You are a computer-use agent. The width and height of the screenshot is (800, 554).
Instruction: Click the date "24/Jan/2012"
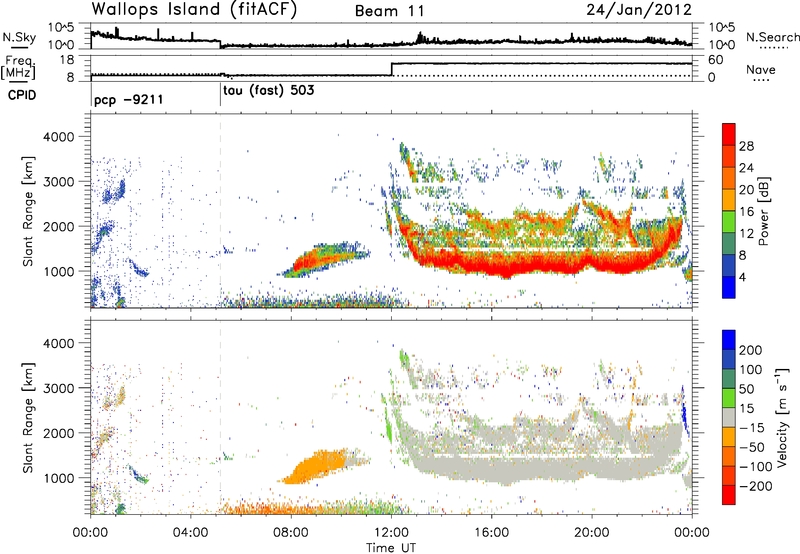pos(639,10)
